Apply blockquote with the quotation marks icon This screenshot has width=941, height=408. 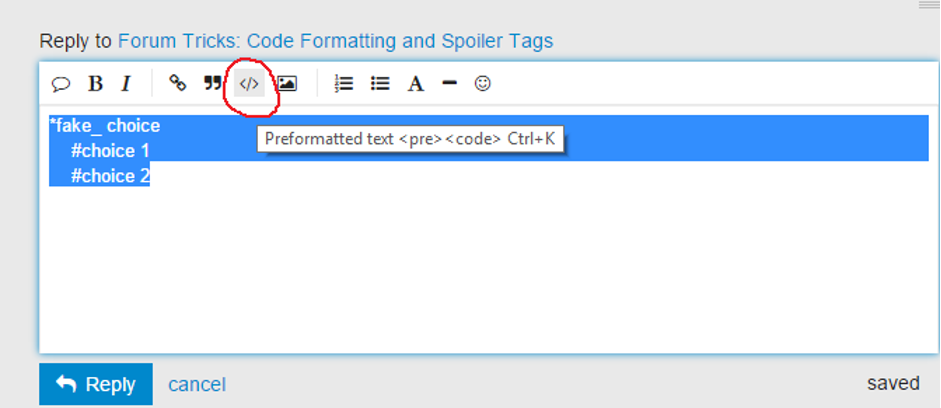click(x=212, y=83)
